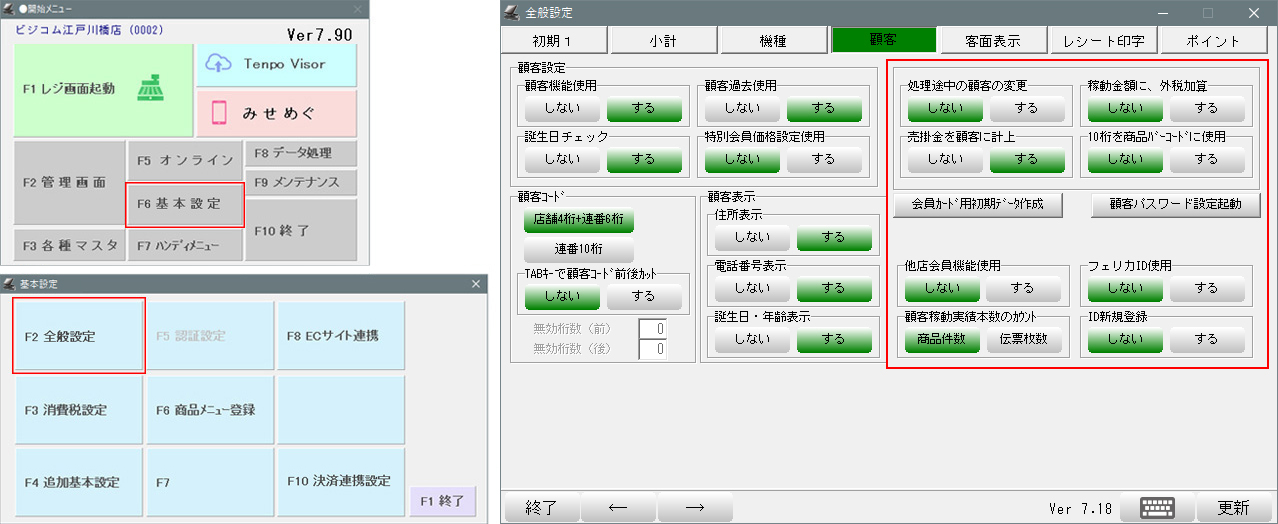Launch 顧客パスワード設定起動
Image resolution: width=1278 pixels, height=524 pixels.
click(x=1176, y=204)
